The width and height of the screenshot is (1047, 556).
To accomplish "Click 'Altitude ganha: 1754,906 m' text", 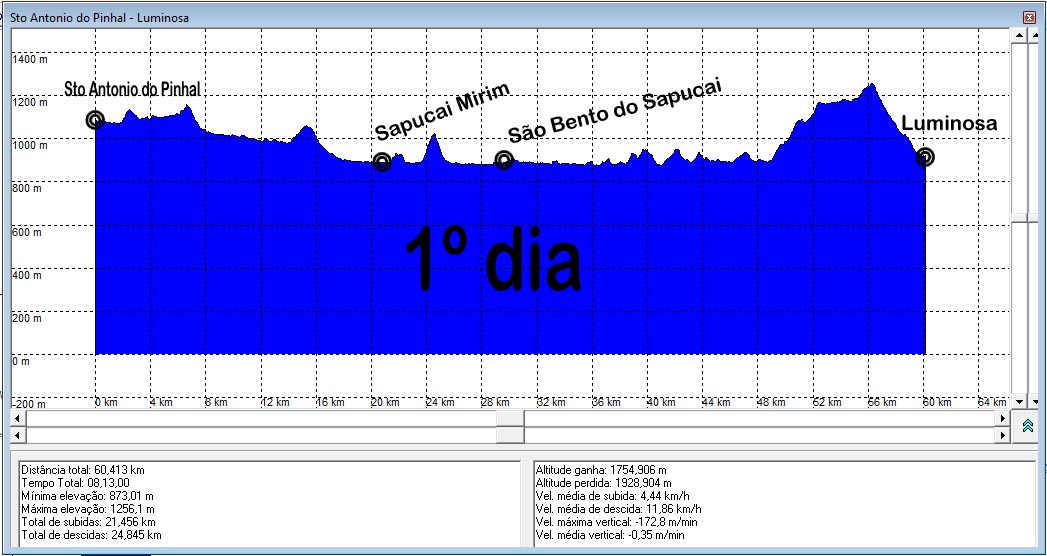I will (x=601, y=470).
